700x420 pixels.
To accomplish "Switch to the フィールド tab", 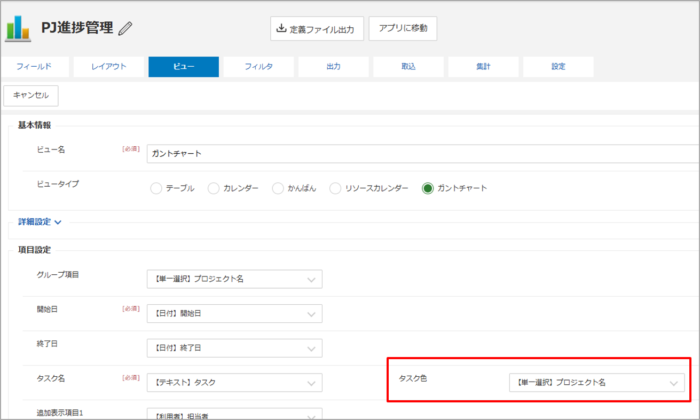I will [x=40, y=67].
